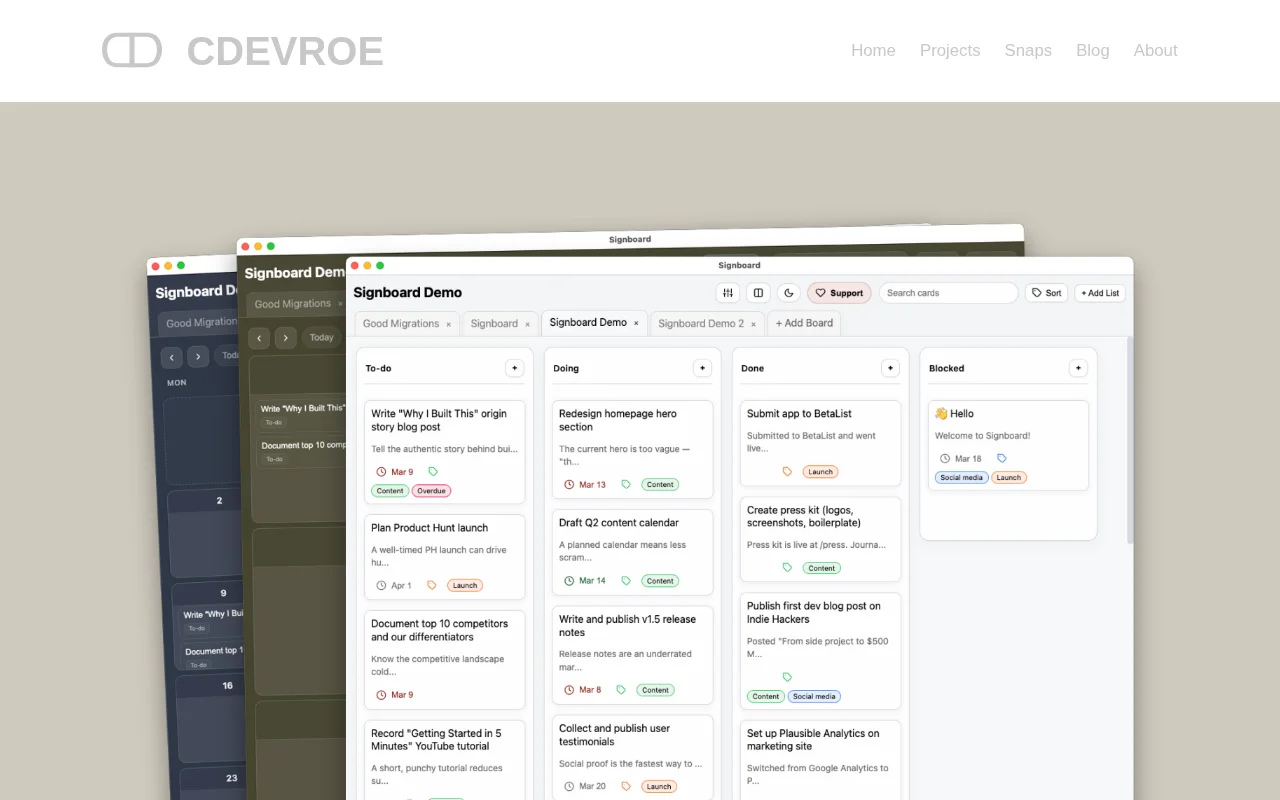Close the Signboard Demo 2 tab
Image resolution: width=1280 pixels, height=800 pixels.
click(753, 324)
